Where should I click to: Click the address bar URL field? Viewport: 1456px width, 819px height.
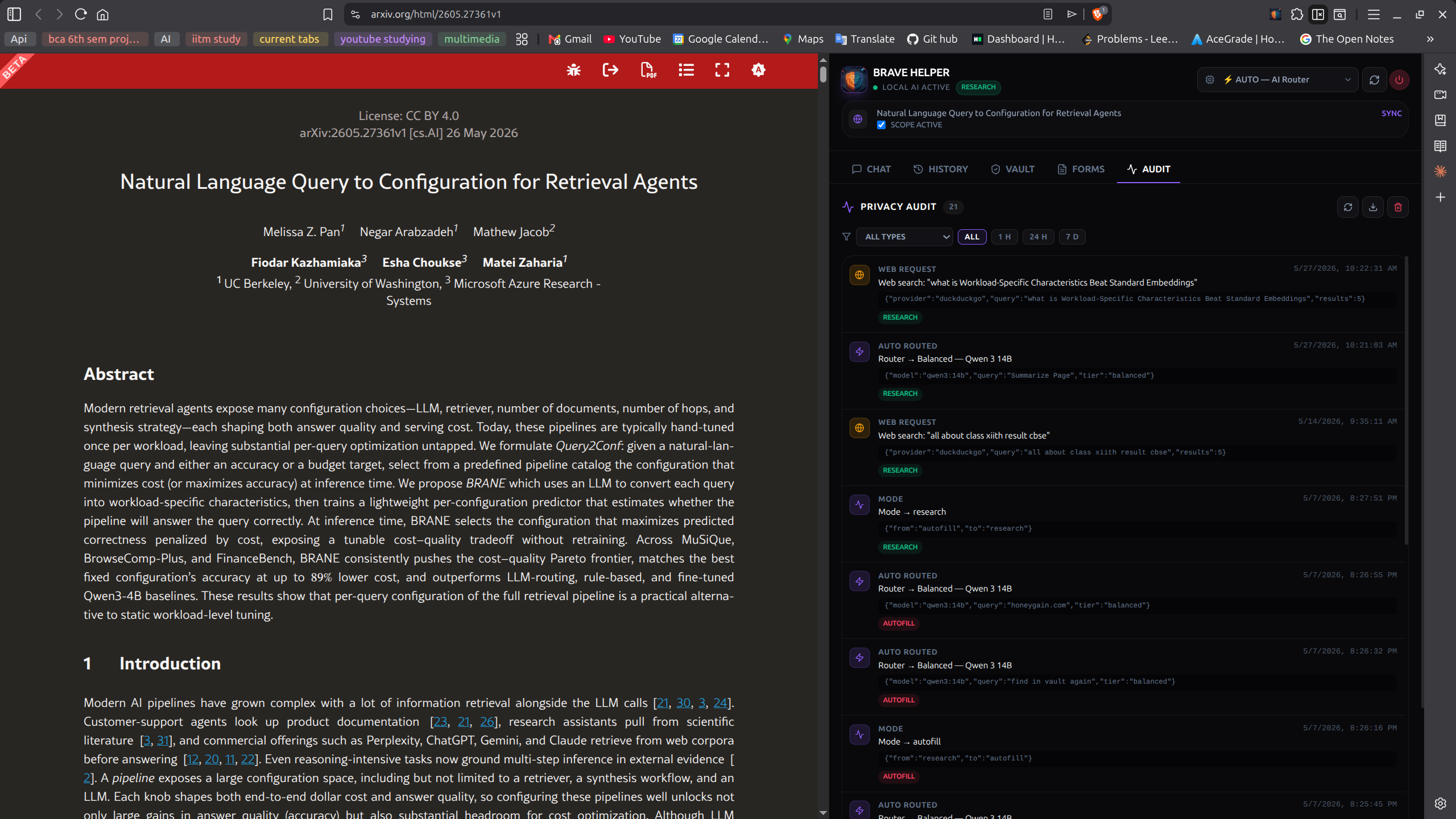click(700, 14)
